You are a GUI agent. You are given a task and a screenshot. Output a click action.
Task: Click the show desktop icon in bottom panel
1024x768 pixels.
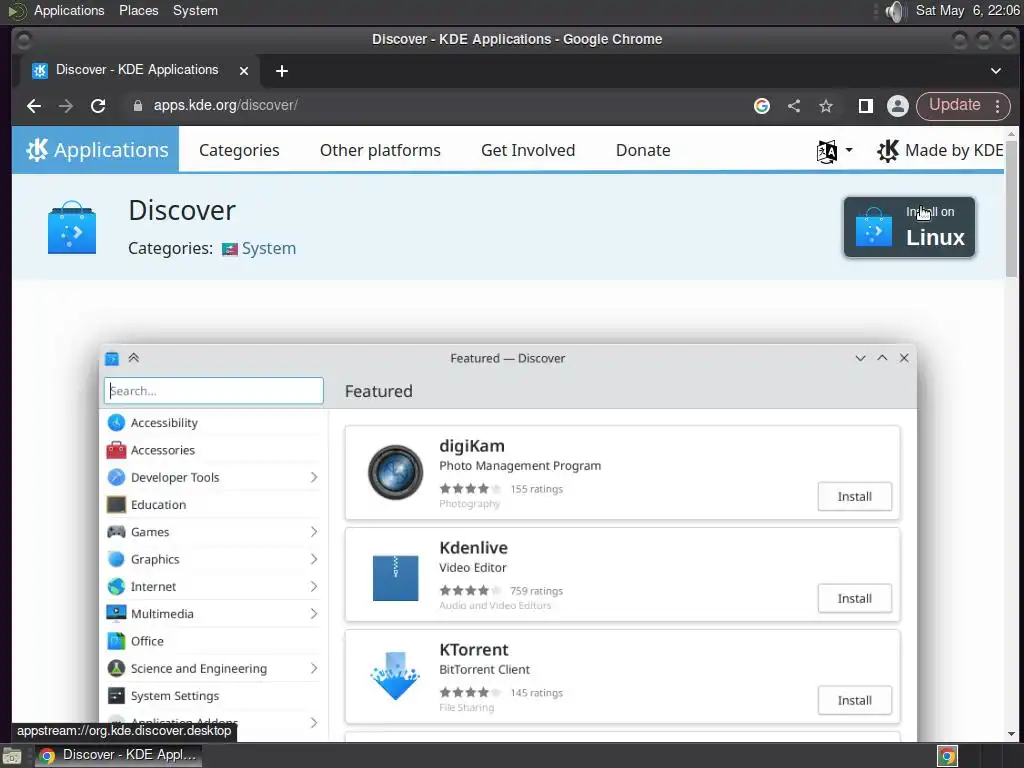click(x=12, y=756)
